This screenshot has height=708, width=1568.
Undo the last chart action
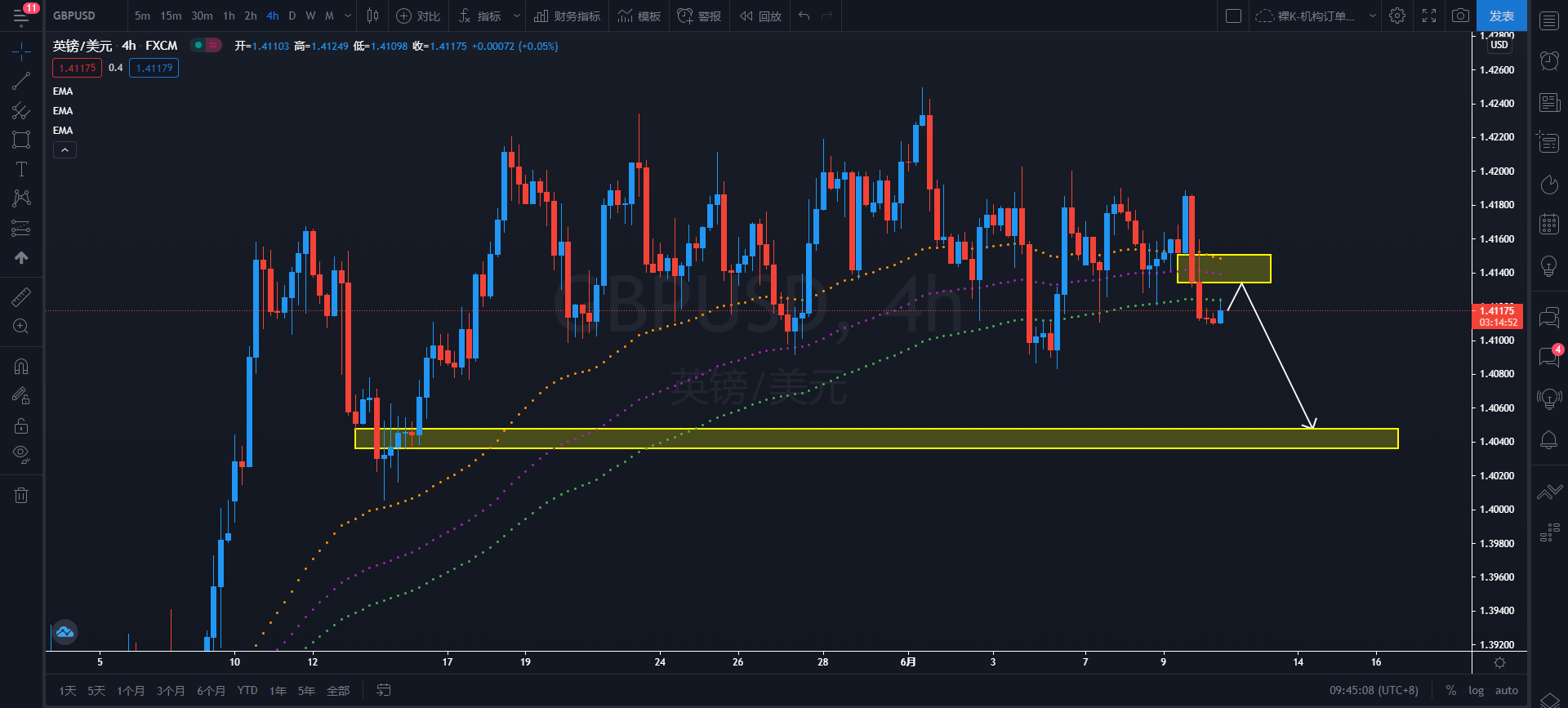tap(804, 16)
